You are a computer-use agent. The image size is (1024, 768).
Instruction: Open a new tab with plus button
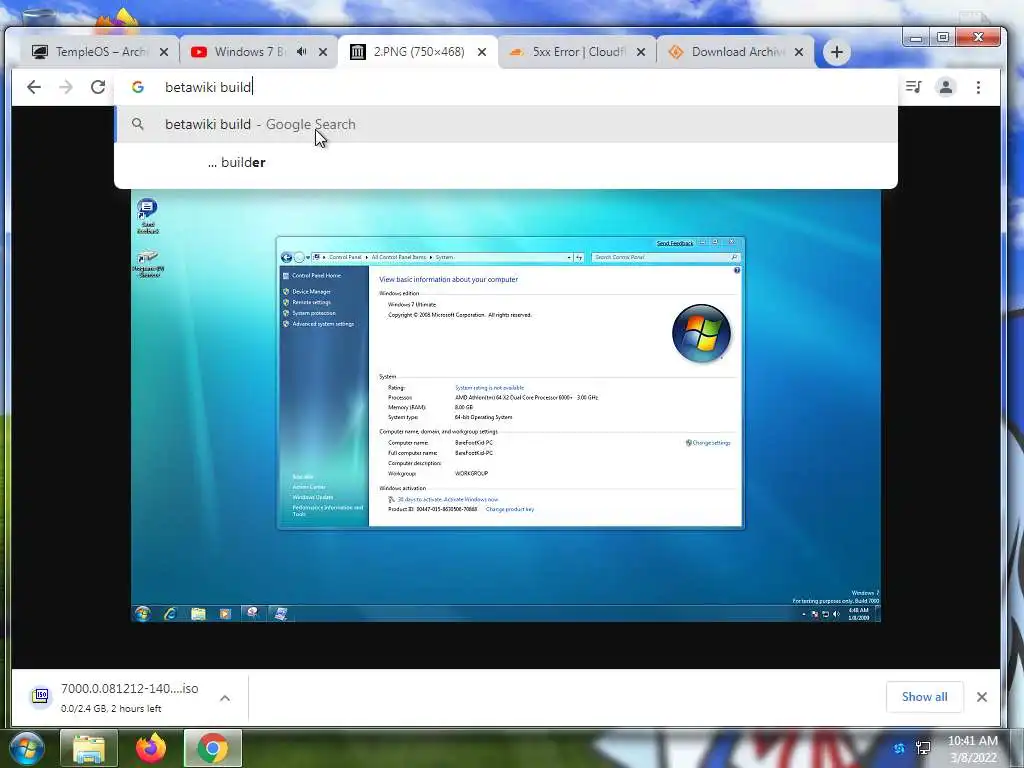pos(837,52)
